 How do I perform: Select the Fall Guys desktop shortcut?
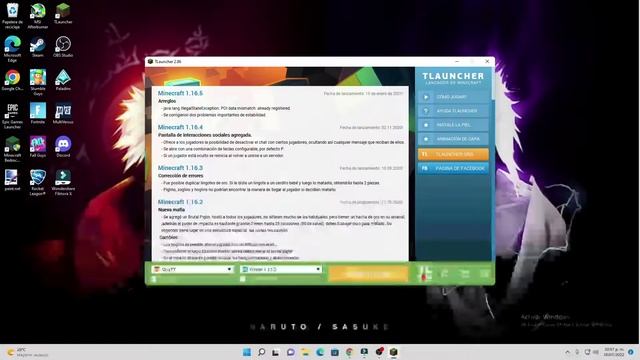click(38, 147)
